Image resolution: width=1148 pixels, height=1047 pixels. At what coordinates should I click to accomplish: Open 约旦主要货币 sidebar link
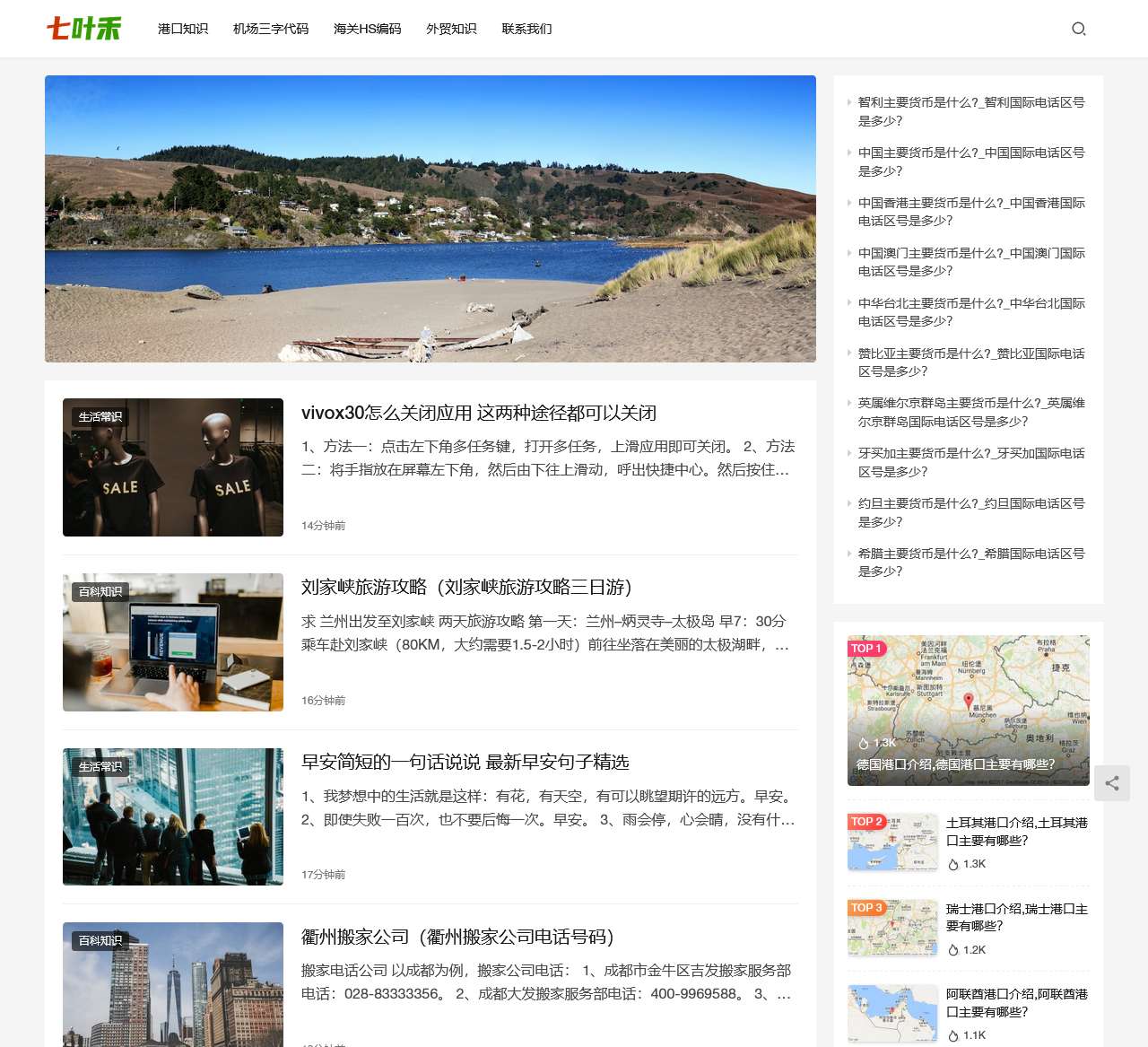(x=971, y=512)
